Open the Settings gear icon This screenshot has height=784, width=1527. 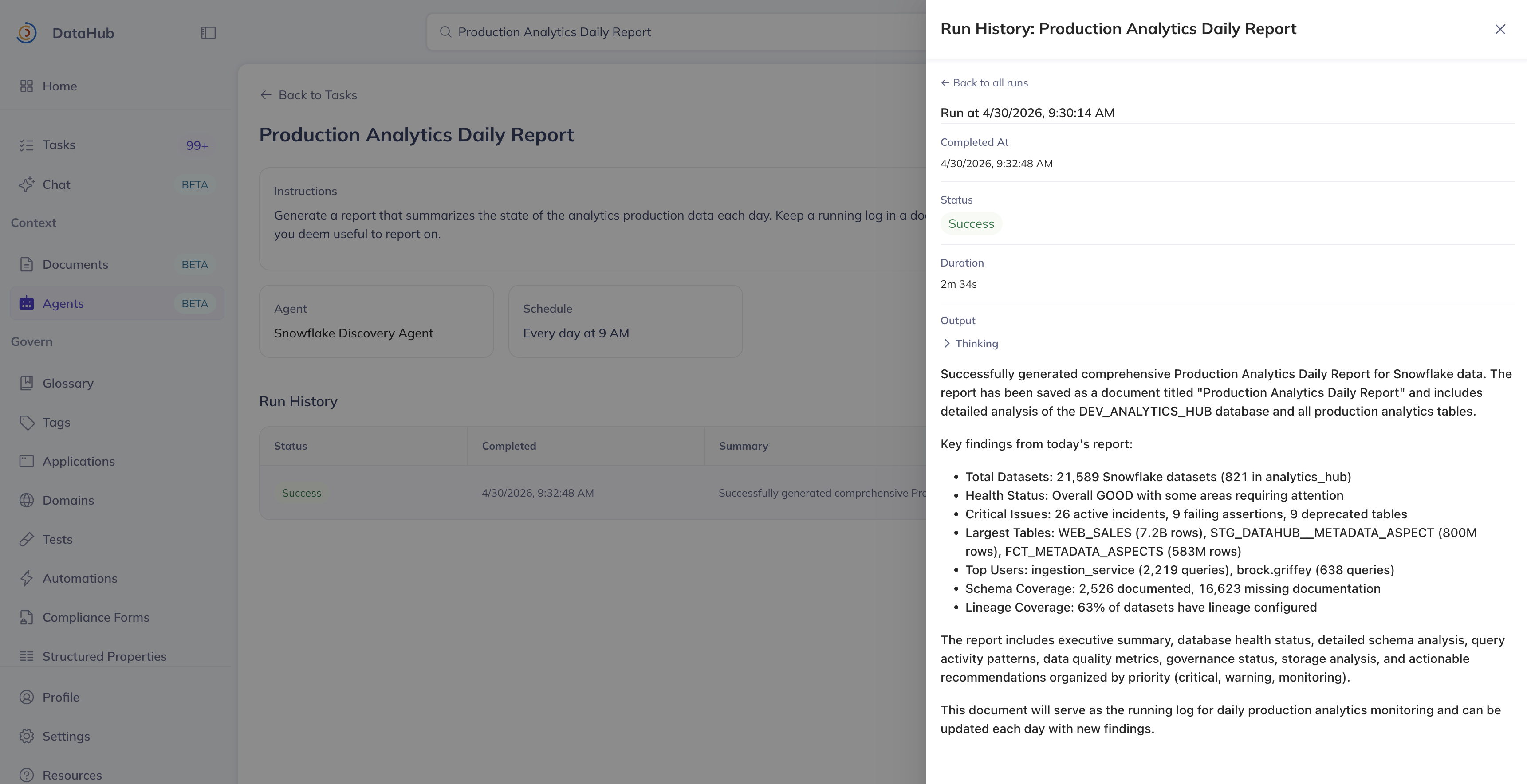(27, 736)
